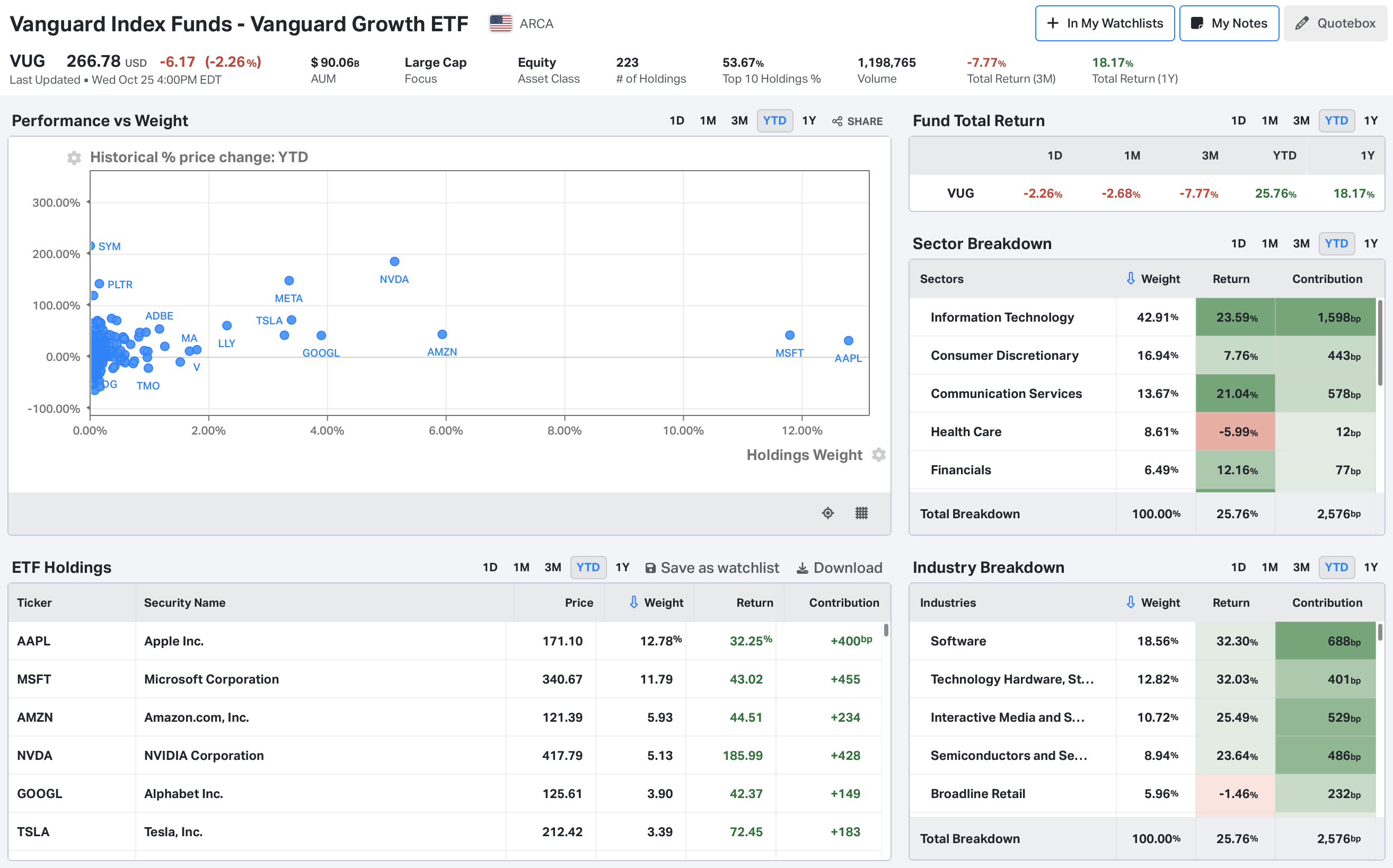Image resolution: width=1393 pixels, height=868 pixels.
Task: Click the Industry Breakdown scrollbar
Action: click(x=1379, y=632)
